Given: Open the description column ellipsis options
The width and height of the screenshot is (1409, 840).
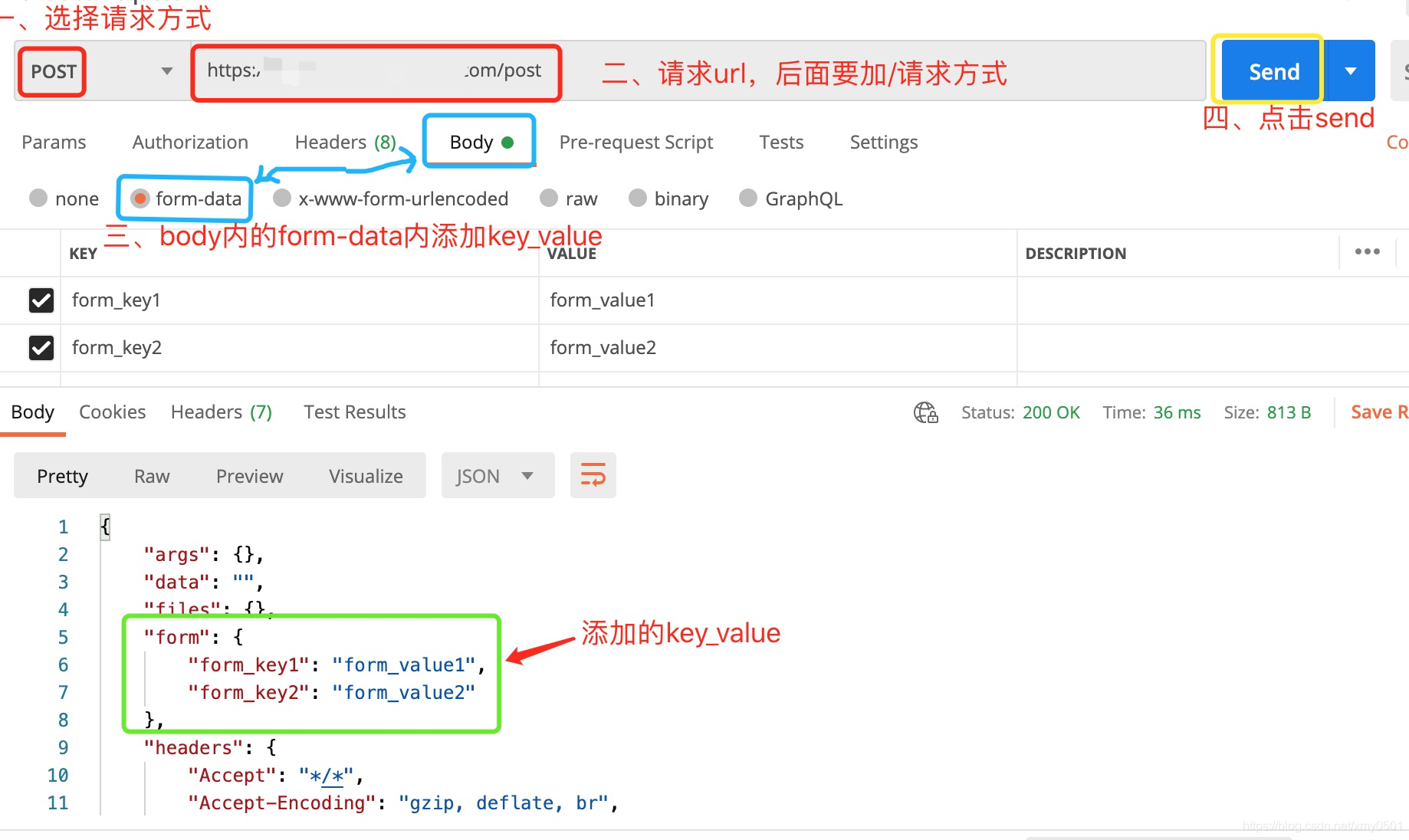Looking at the screenshot, I should click(1368, 251).
